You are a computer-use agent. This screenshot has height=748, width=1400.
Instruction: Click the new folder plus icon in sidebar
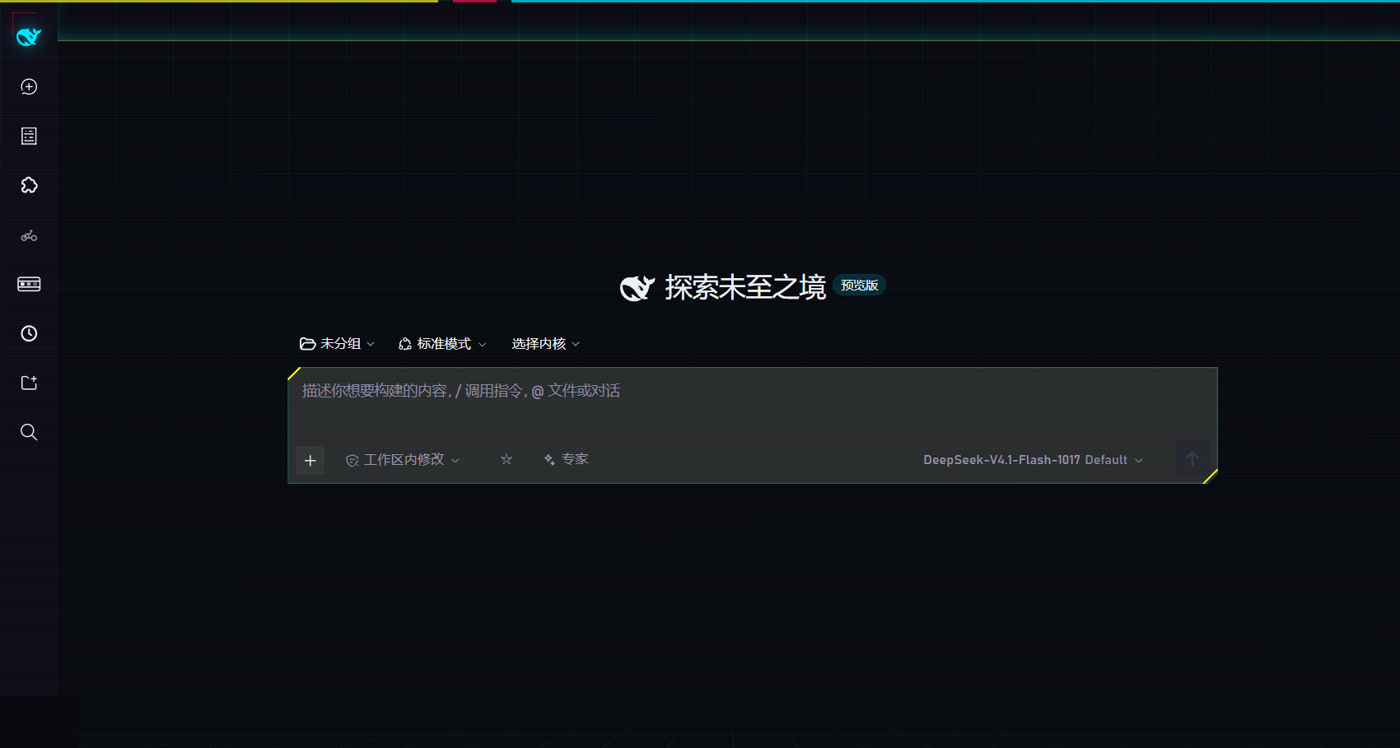(29, 383)
